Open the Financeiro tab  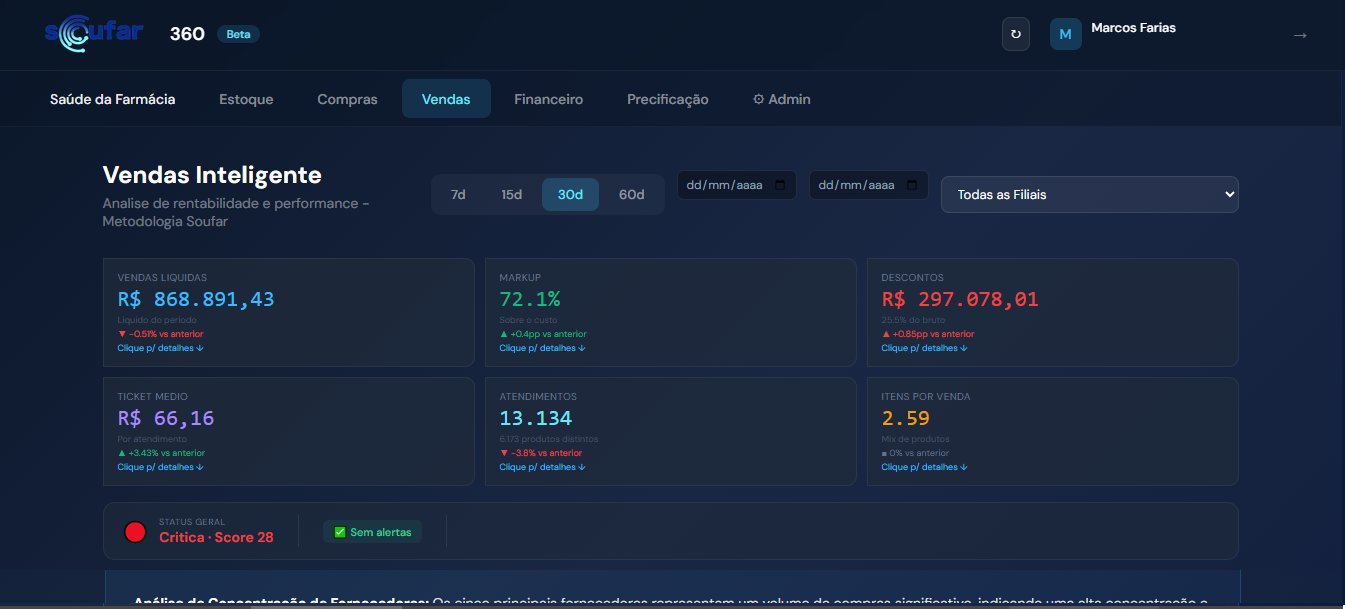click(x=548, y=99)
